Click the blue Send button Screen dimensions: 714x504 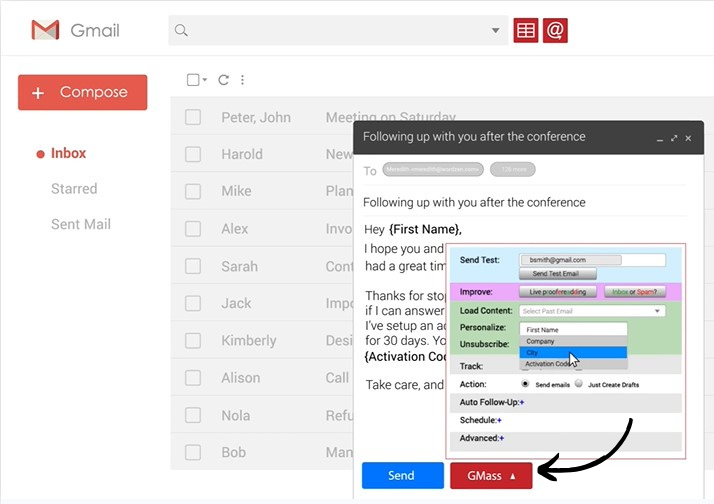point(403,476)
